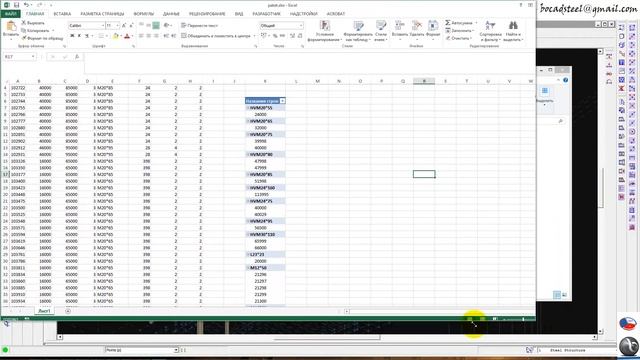Click the Save icon in Excel quick access toolbar
Viewport: 640px width, 360px height.
16,5
